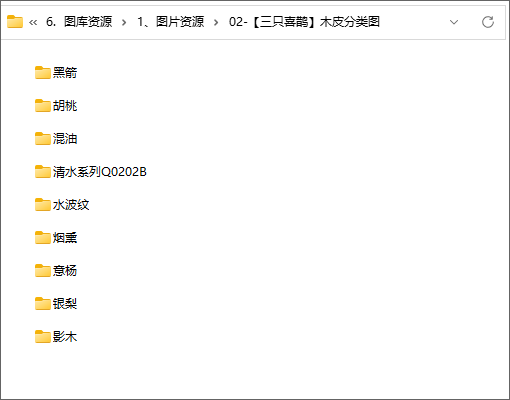Expand the chevron after 1、图片资源
Screen dimensions: 510x400
click(x=216, y=22)
